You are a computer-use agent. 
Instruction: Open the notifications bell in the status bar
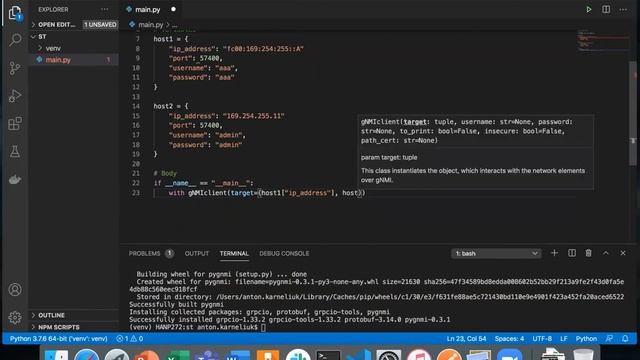coord(625,338)
